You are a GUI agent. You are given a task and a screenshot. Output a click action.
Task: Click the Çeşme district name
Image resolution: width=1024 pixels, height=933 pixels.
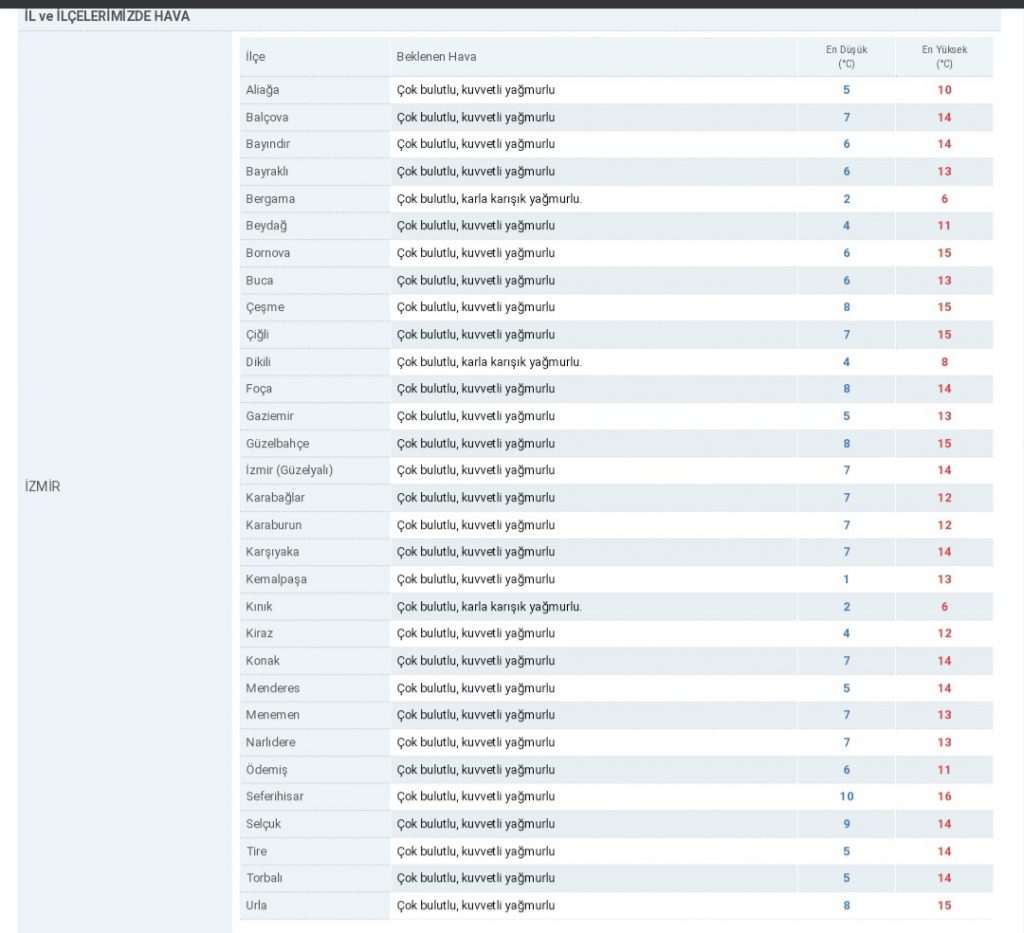pos(265,308)
